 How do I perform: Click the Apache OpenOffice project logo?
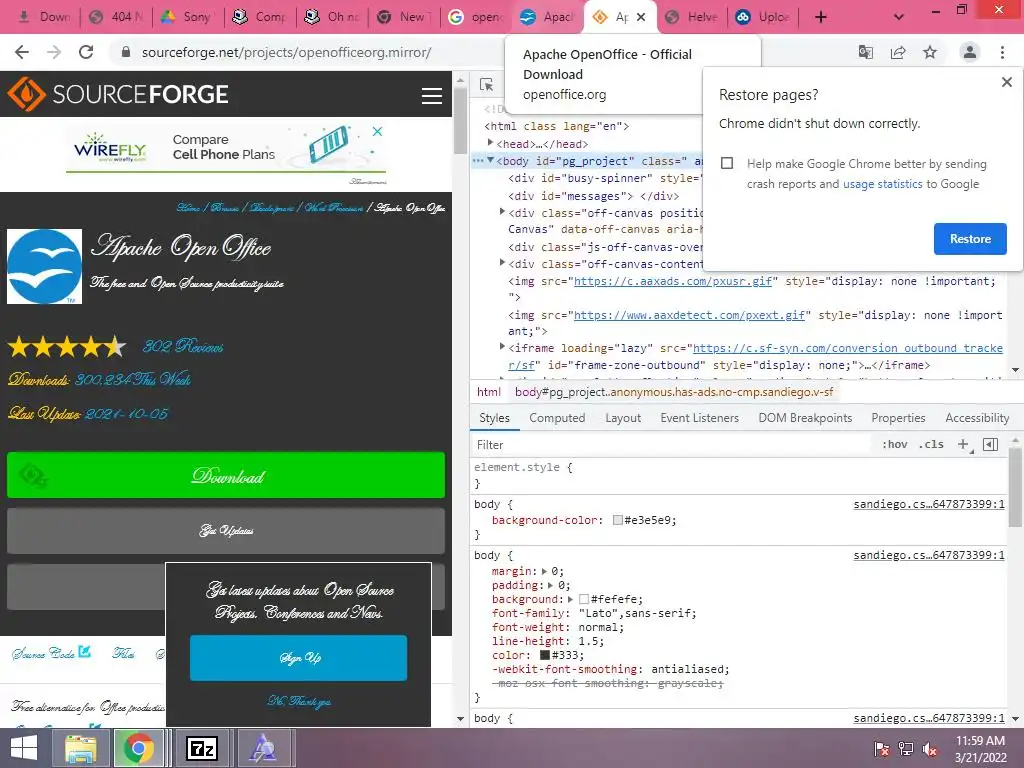click(44, 266)
